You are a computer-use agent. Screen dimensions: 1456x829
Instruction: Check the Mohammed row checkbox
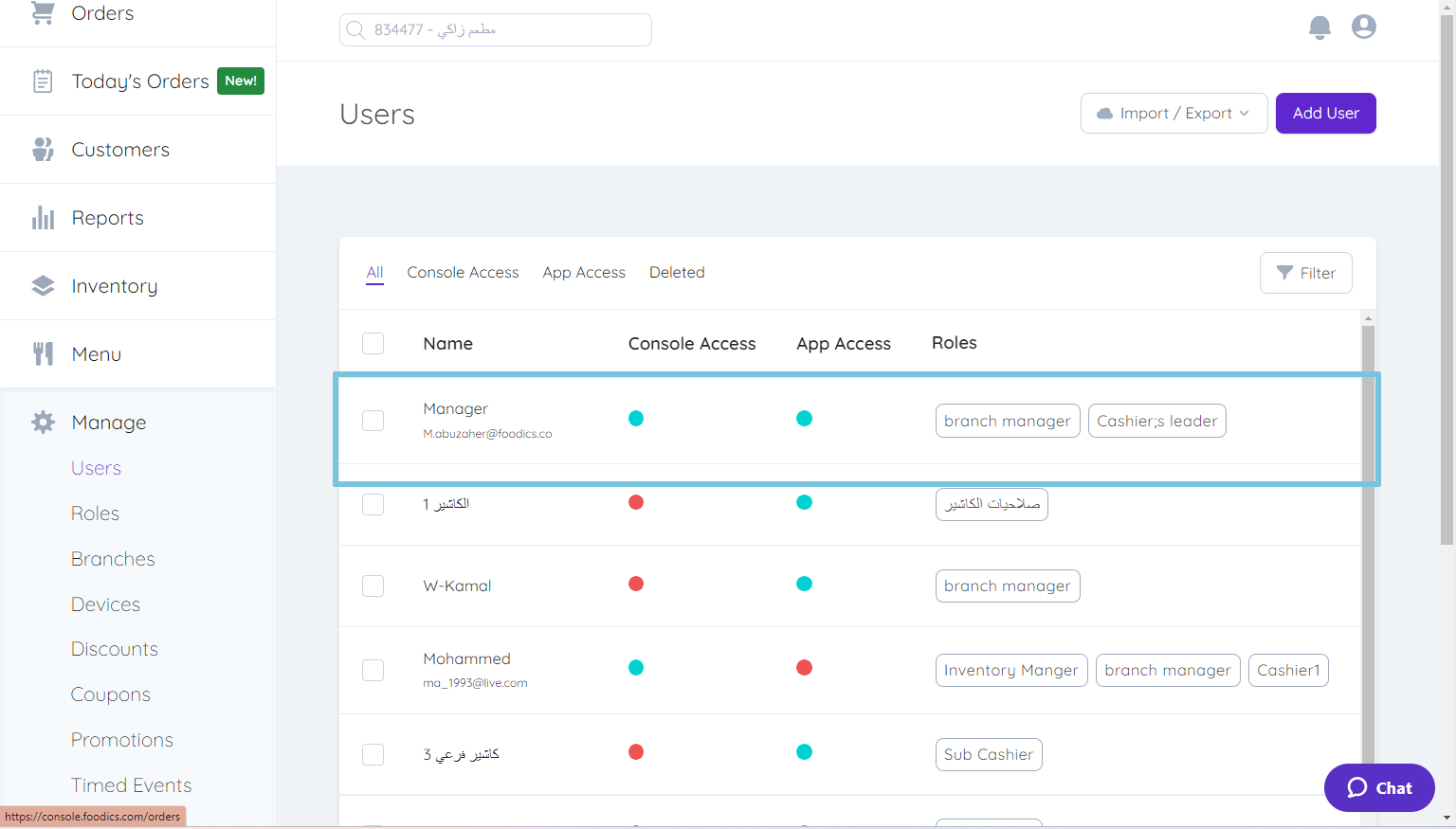(x=373, y=670)
